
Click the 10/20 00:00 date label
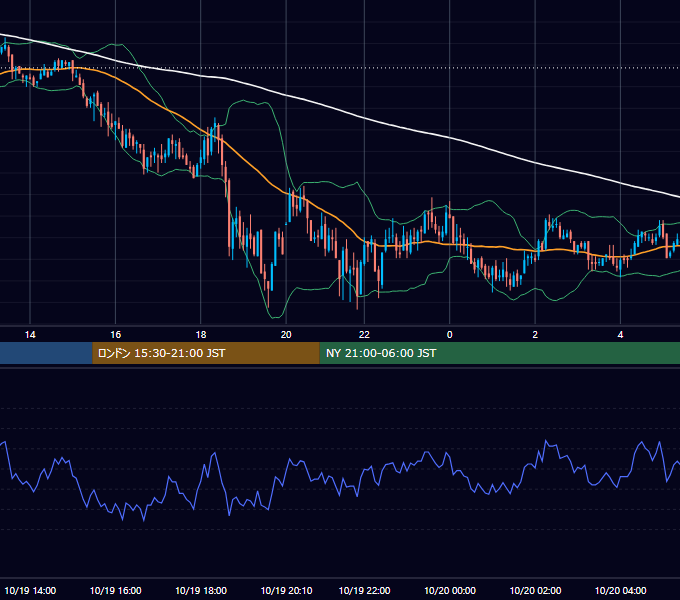450,590
